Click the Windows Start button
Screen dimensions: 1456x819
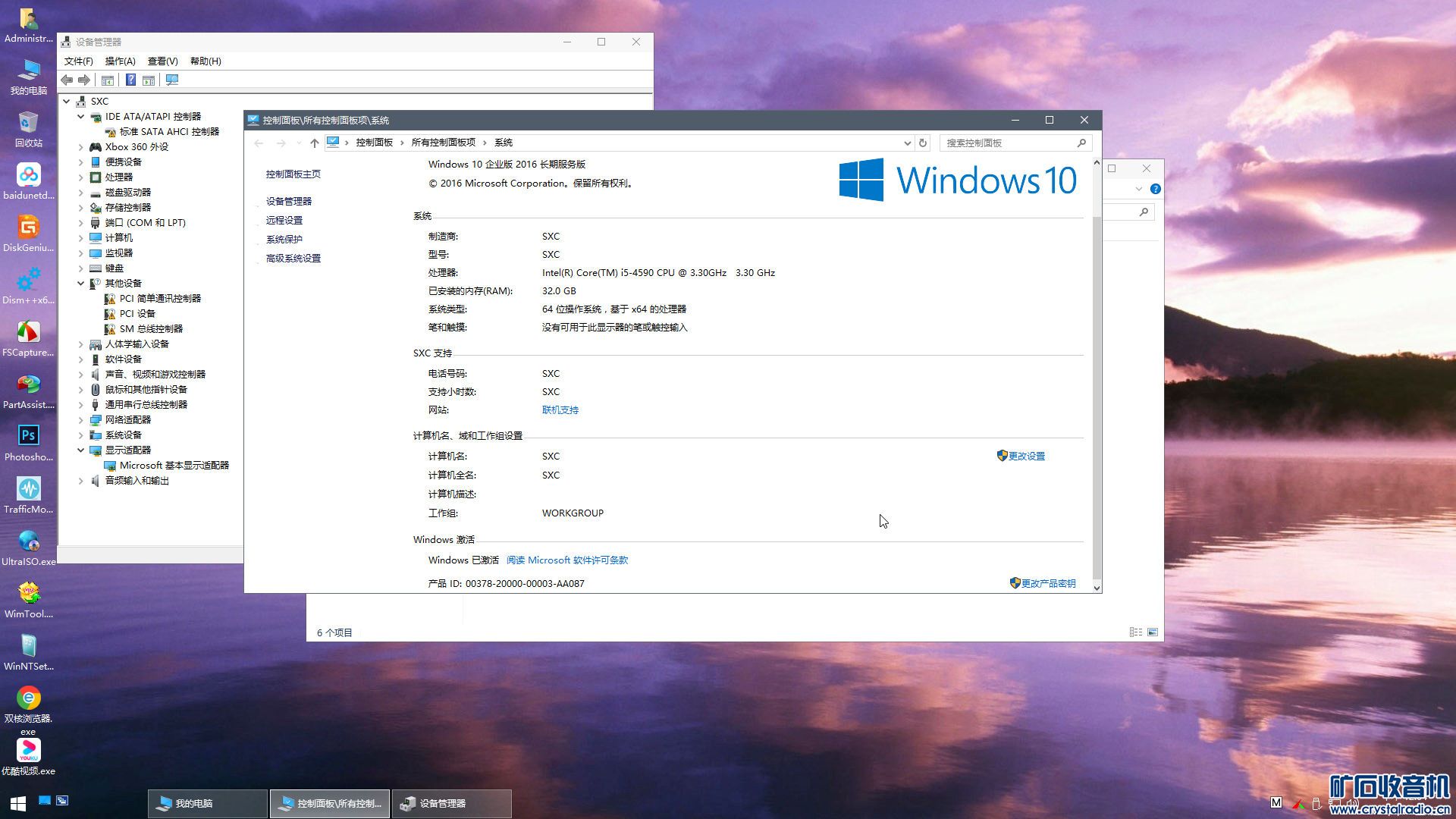tap(18, 803)
